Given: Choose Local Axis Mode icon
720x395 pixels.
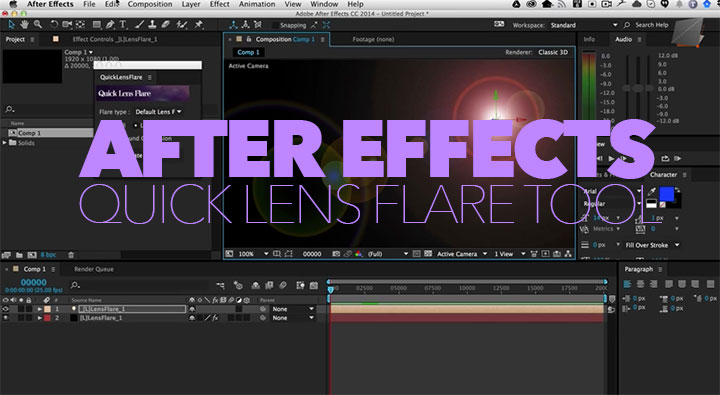Looking at the screenshot, I should tap(233, 25).
